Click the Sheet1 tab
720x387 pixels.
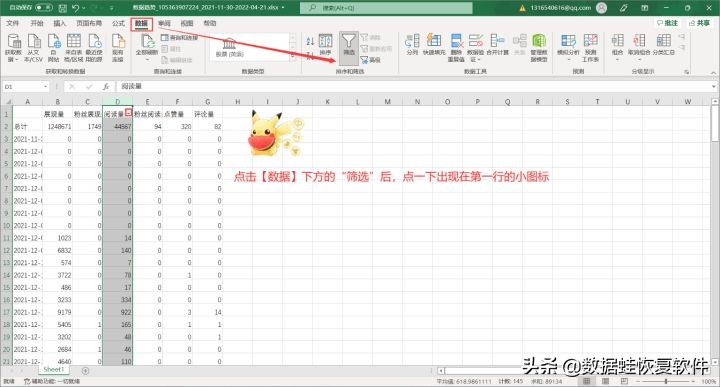(54, 370)
